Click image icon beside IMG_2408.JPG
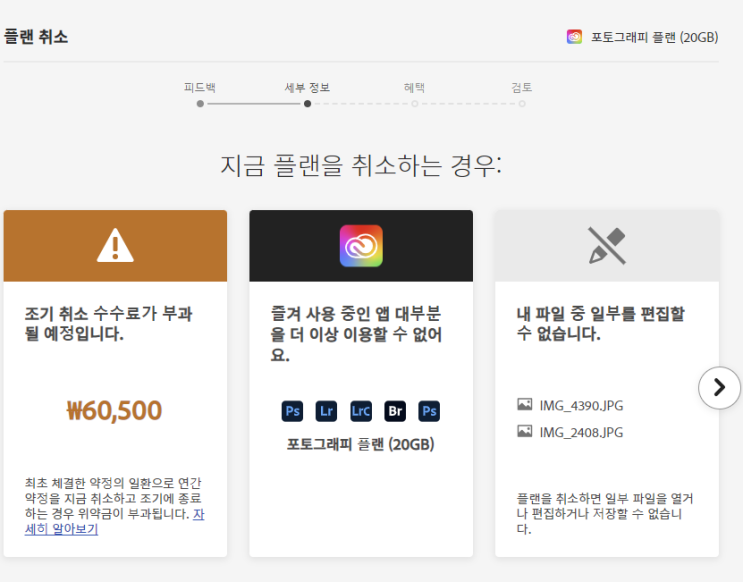The height and width of the screenshot is (582, 743). (525, 431)
